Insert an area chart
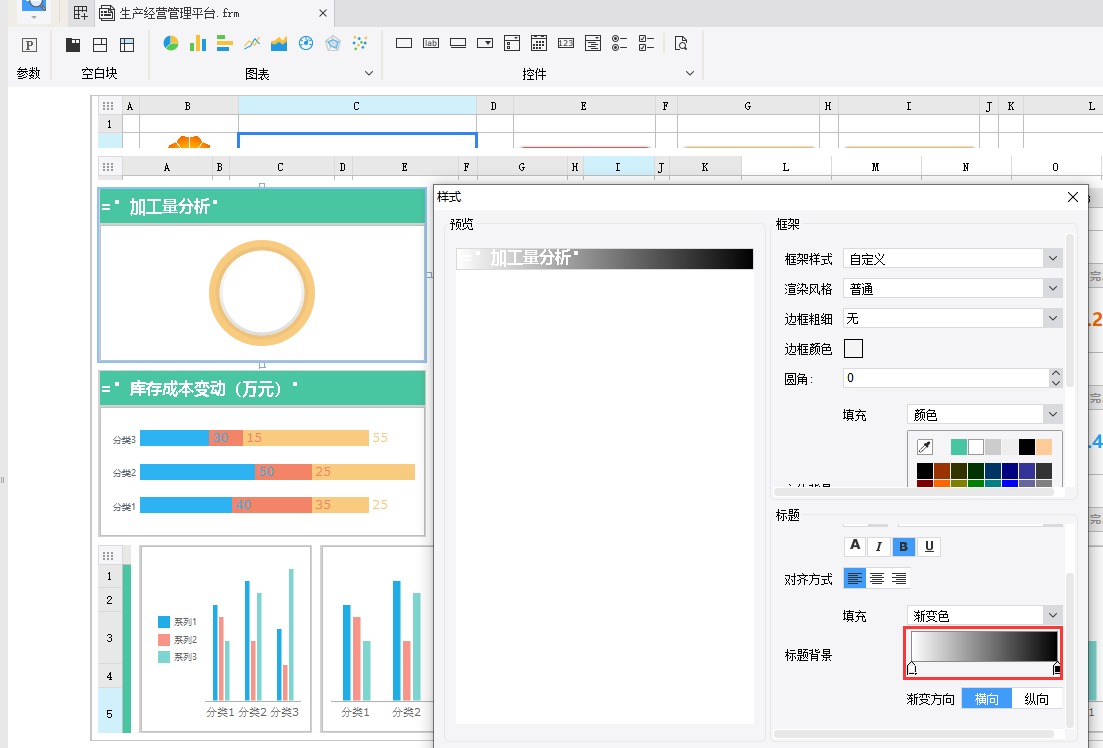 279,44
